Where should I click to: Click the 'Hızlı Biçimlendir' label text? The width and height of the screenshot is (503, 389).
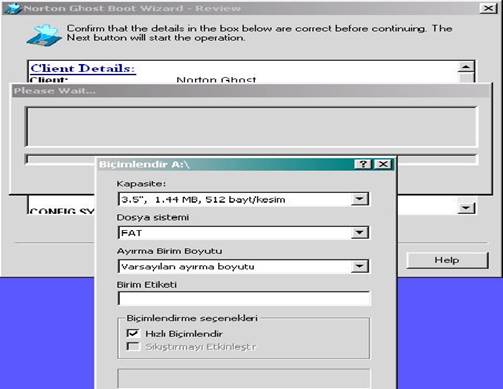[184, 333]
